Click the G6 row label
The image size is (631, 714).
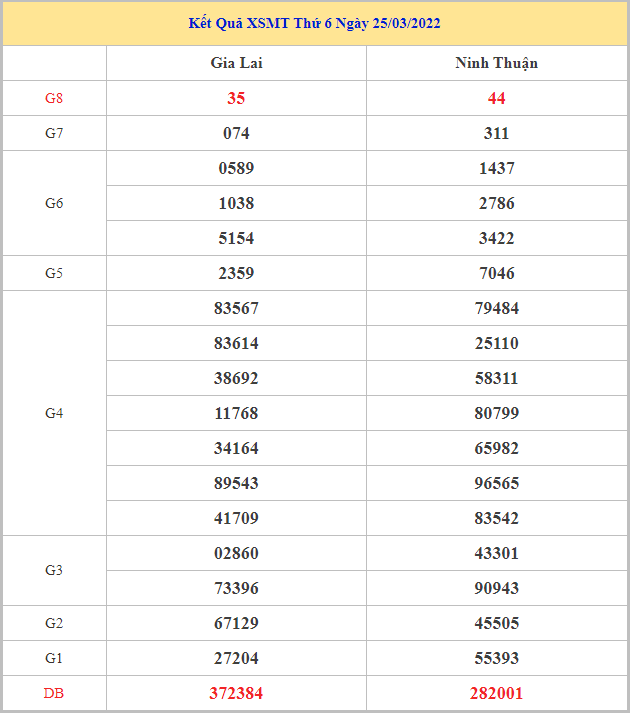tap(54, 203)
